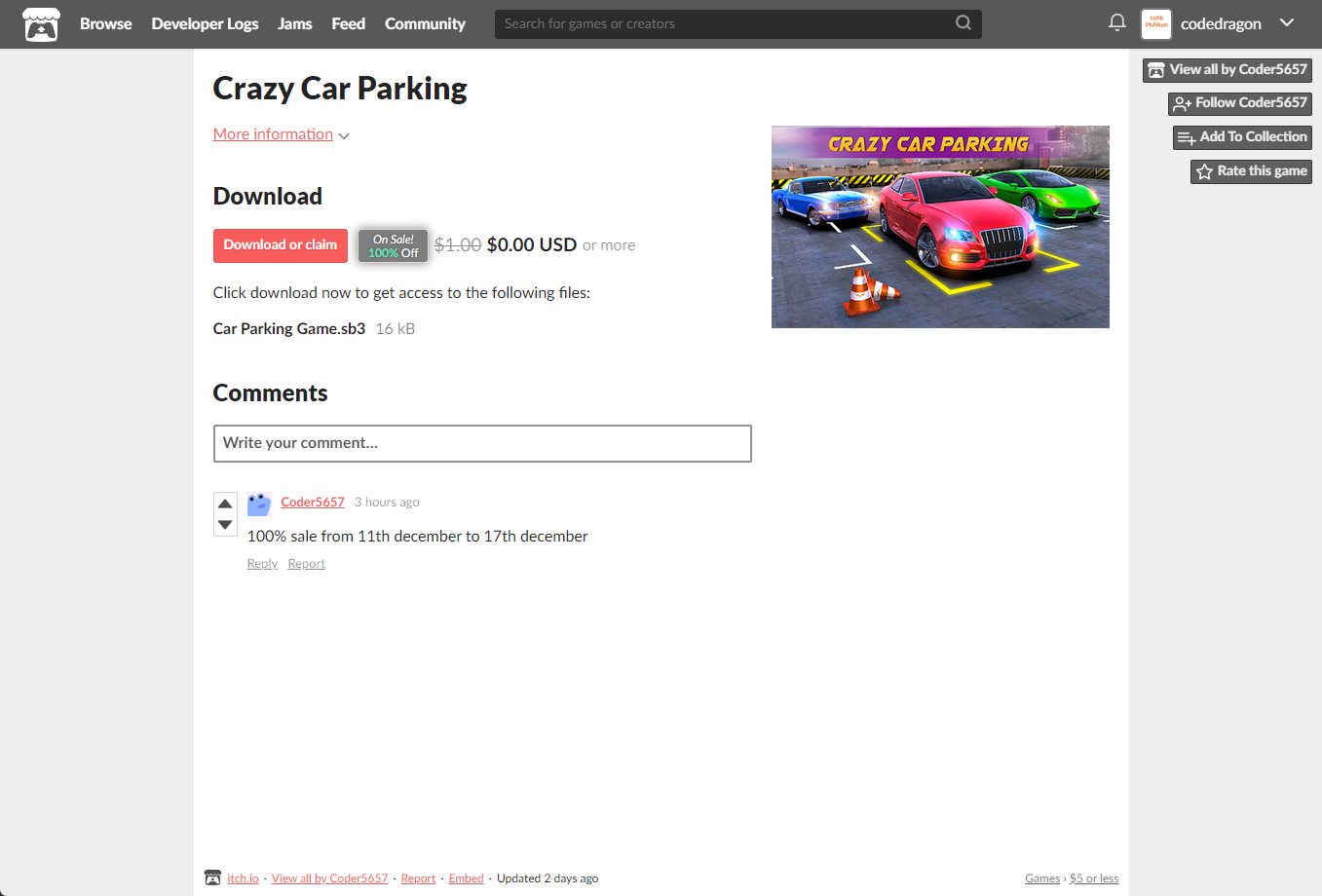Screen dimensions: 1322x896
Task: Click the Crazy Car Parking title
Action: (x=340, y=89)
